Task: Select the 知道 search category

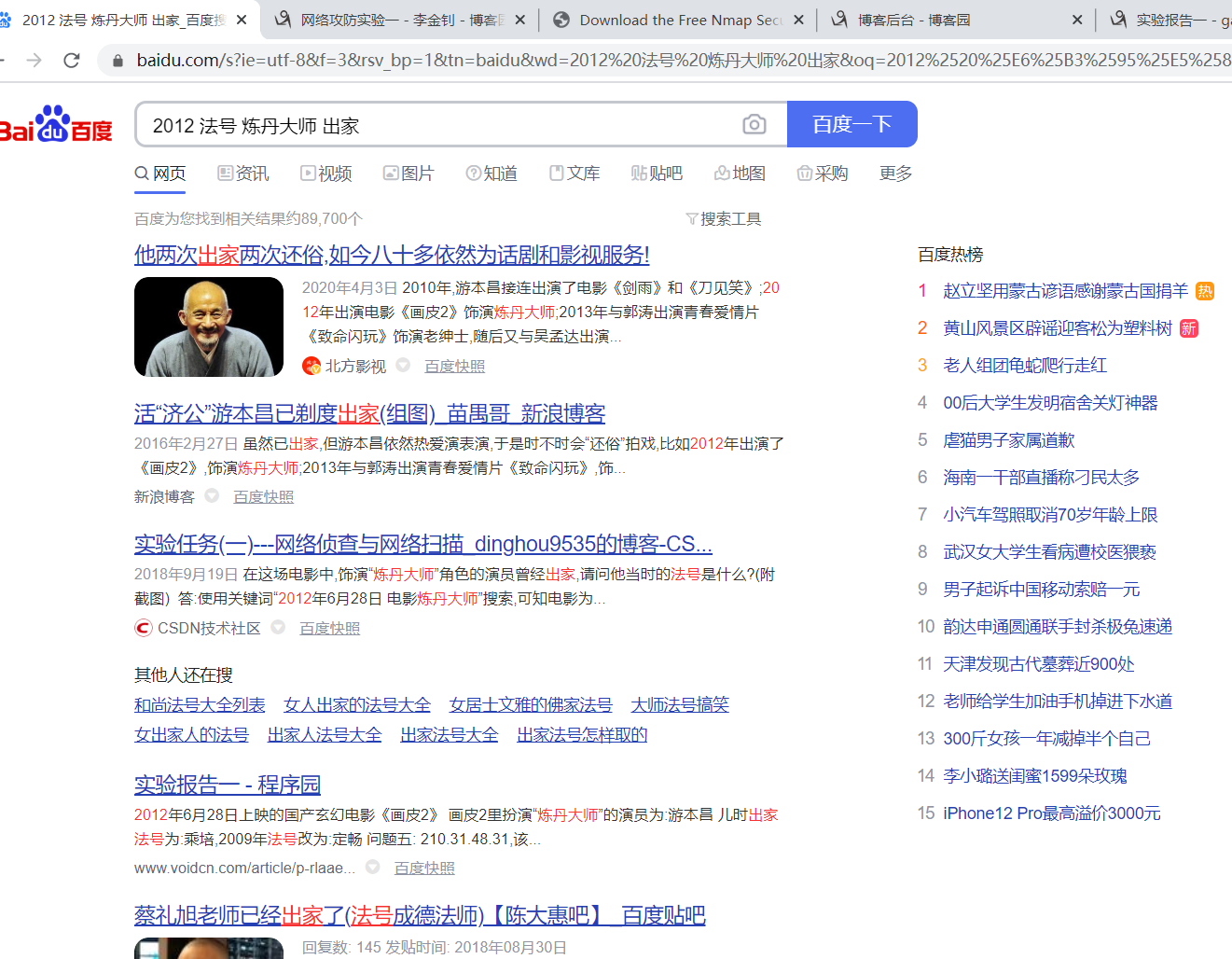Action: point(491,174)
